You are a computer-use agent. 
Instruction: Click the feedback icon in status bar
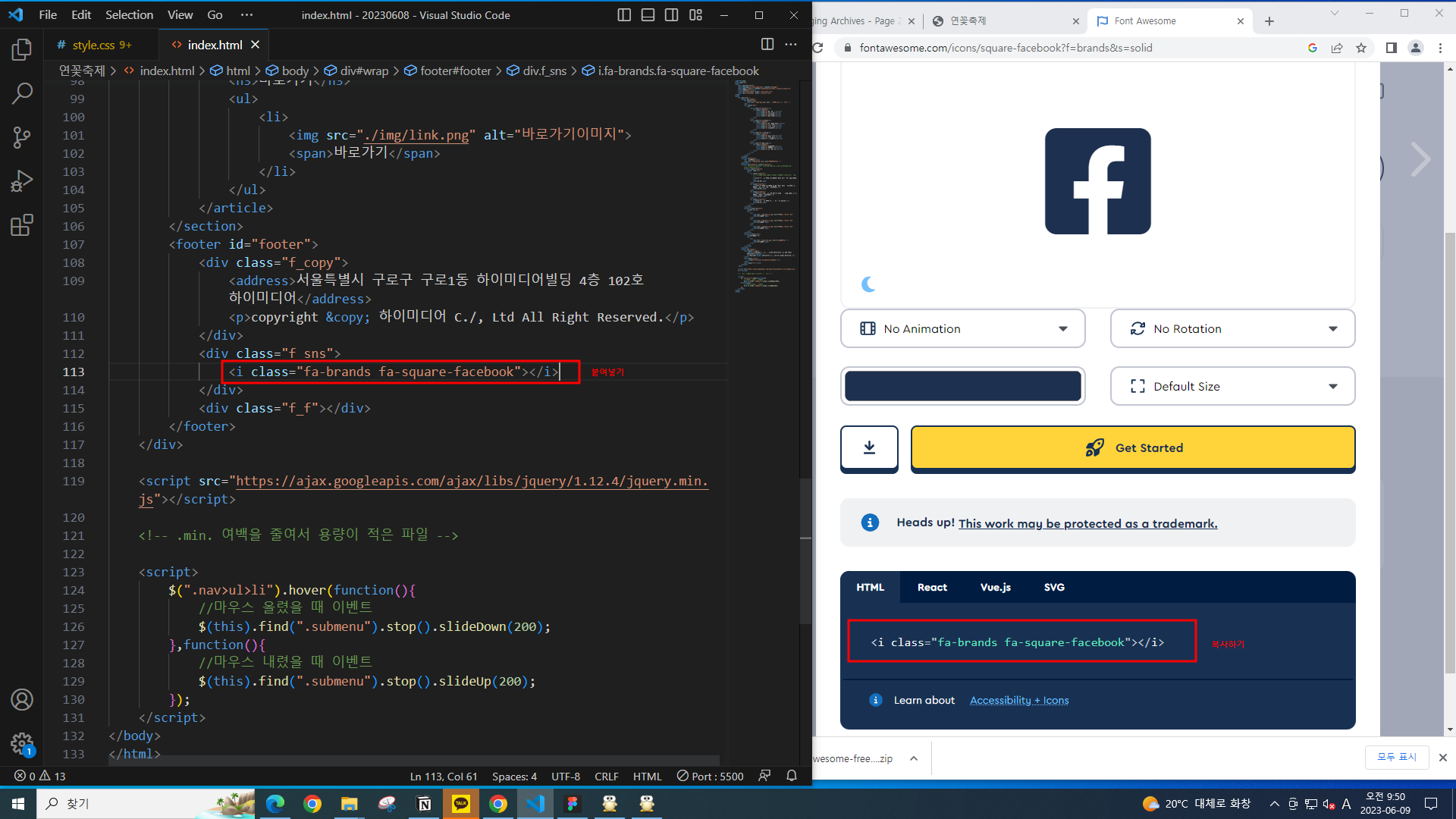(764, 776)
